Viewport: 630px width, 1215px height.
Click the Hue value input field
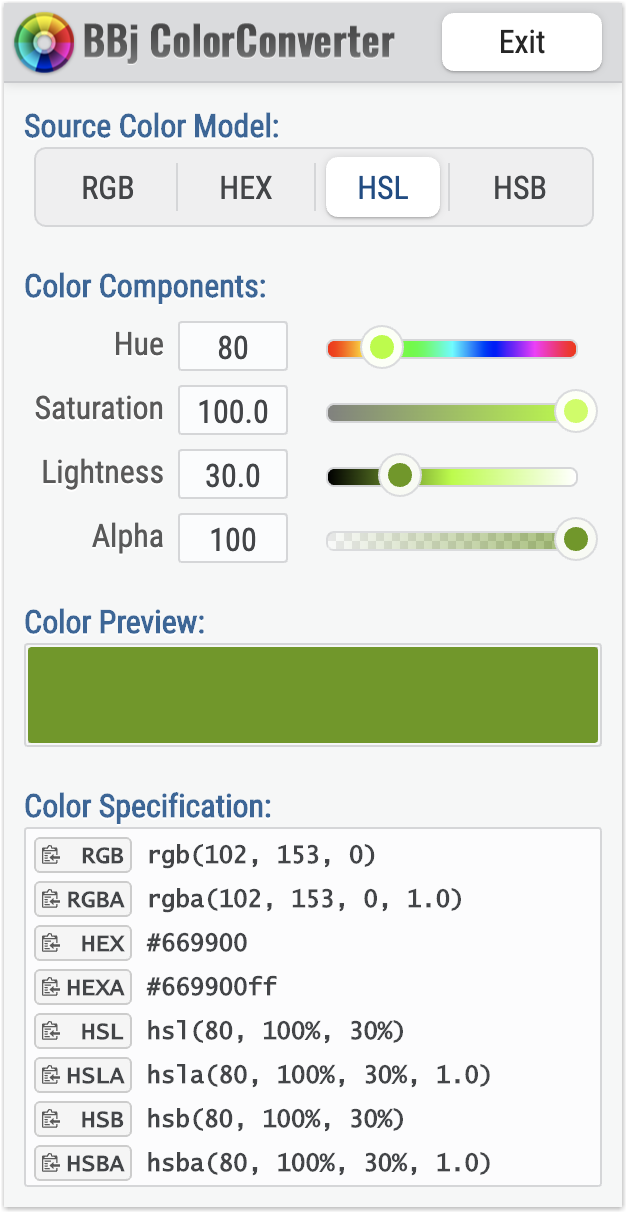(x=233, y=347)
